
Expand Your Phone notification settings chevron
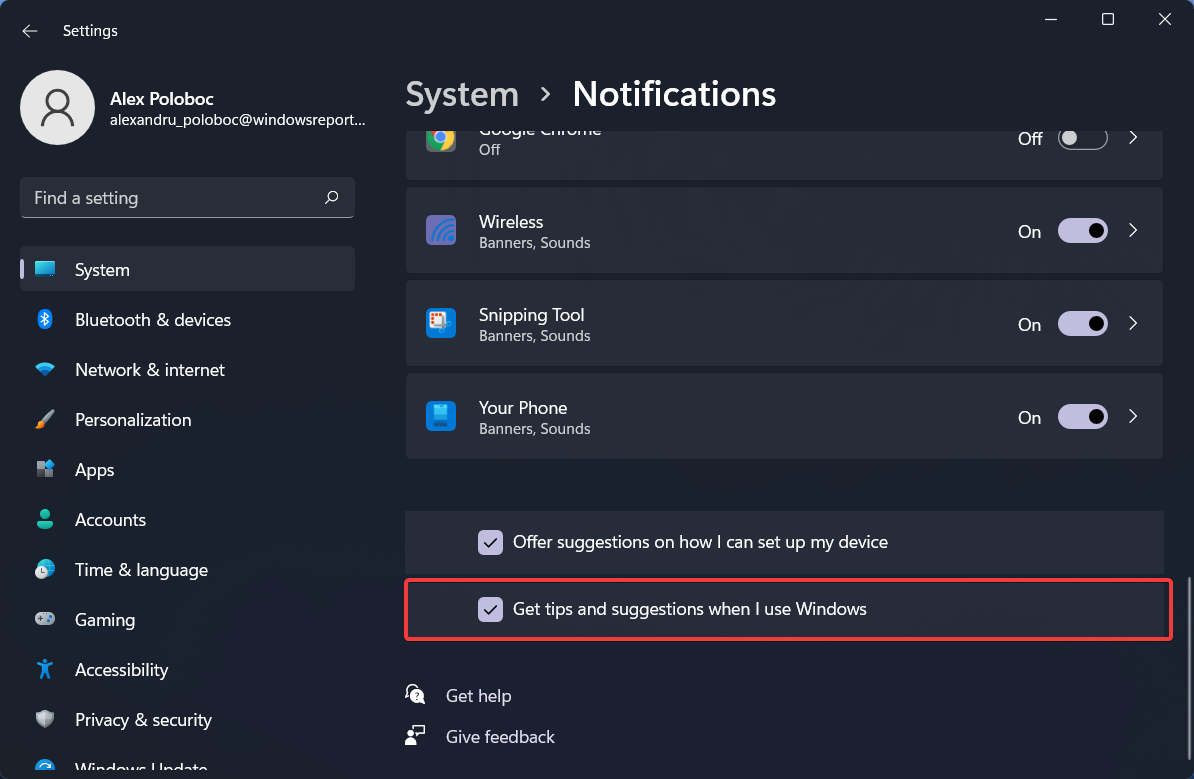pyautogui.click(x=1133, y=417)
